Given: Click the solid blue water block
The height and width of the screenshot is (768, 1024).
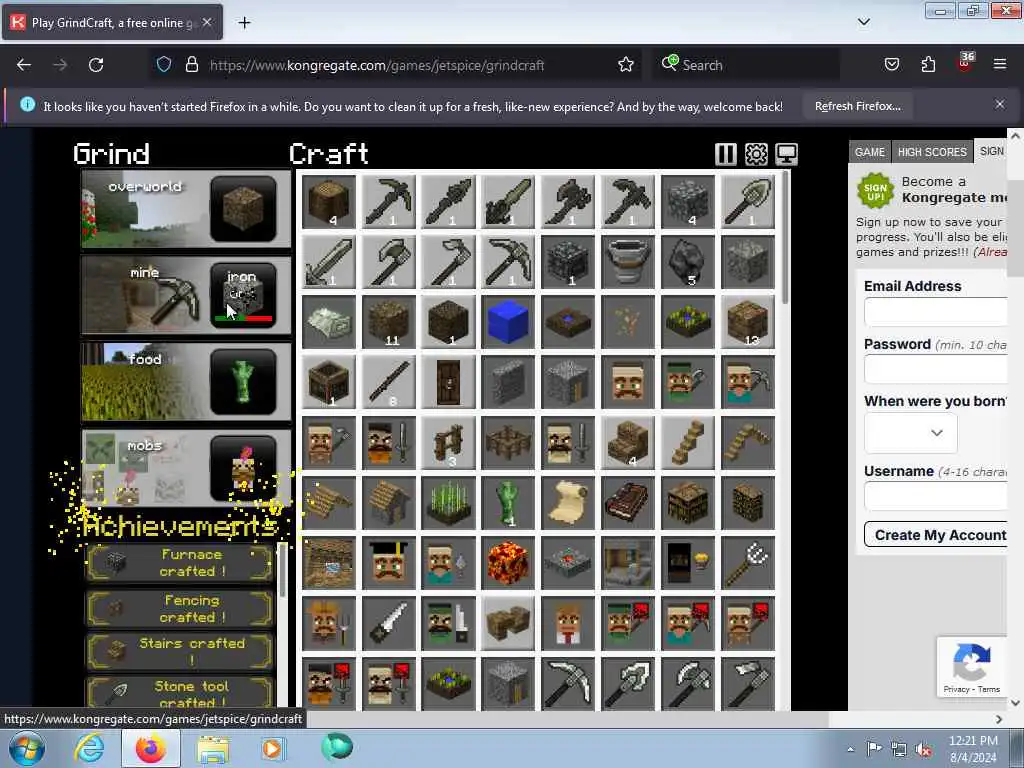Looking at the screenshot, I should point(509,322).
